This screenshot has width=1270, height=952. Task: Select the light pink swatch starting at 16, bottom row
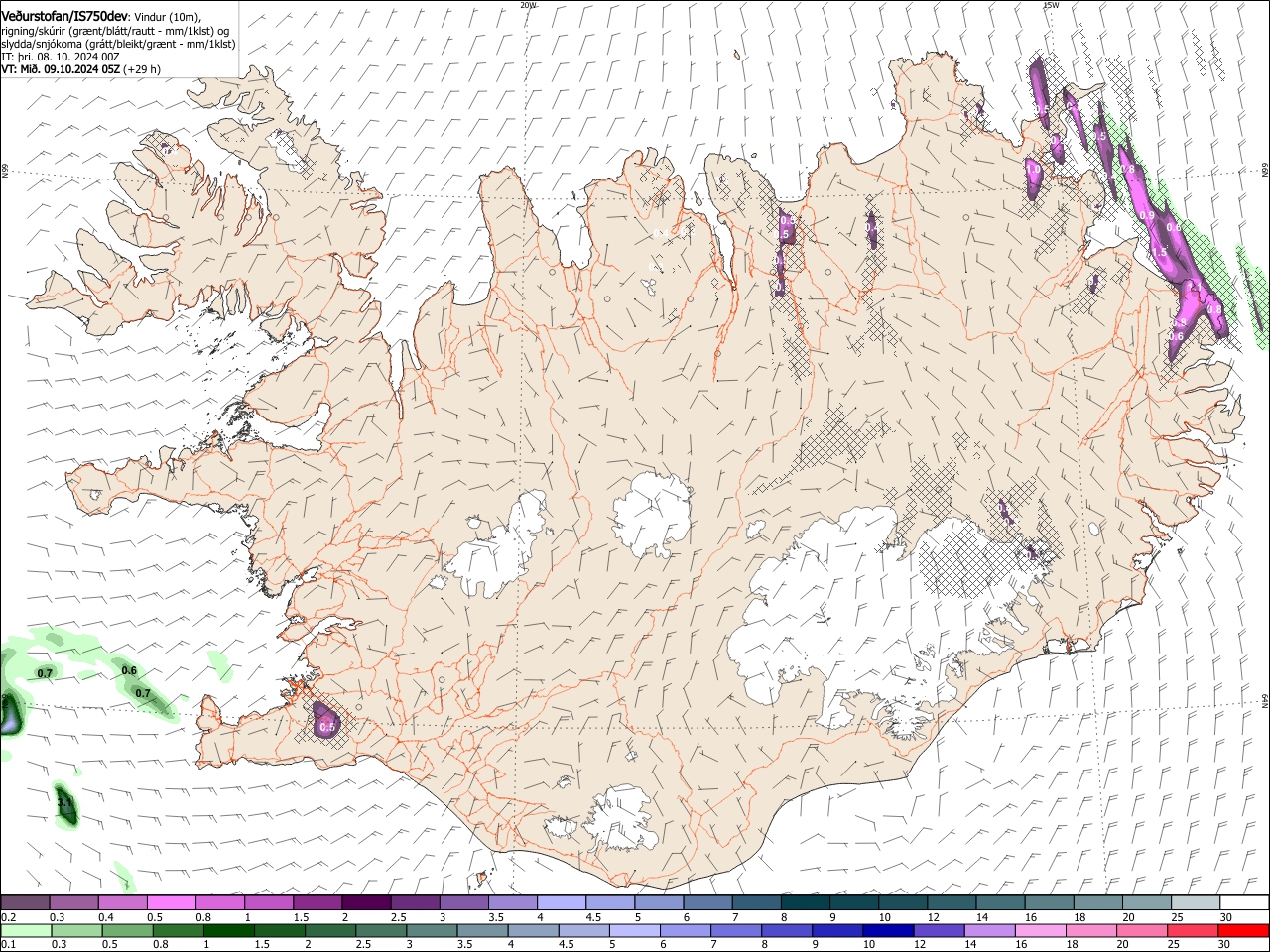tap(1041, 931)
